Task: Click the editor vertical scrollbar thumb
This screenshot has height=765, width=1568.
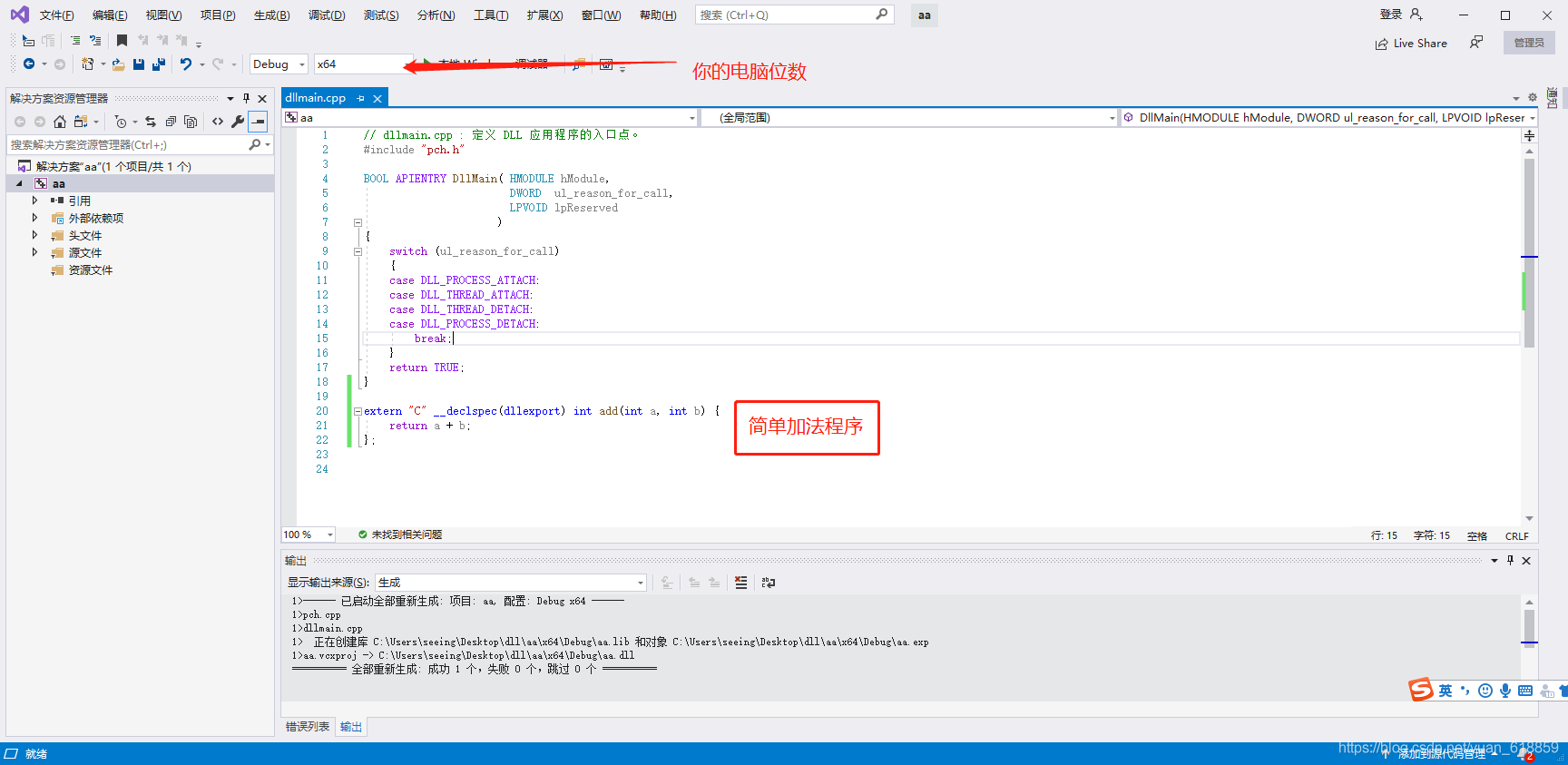Action: point(1529,253)
